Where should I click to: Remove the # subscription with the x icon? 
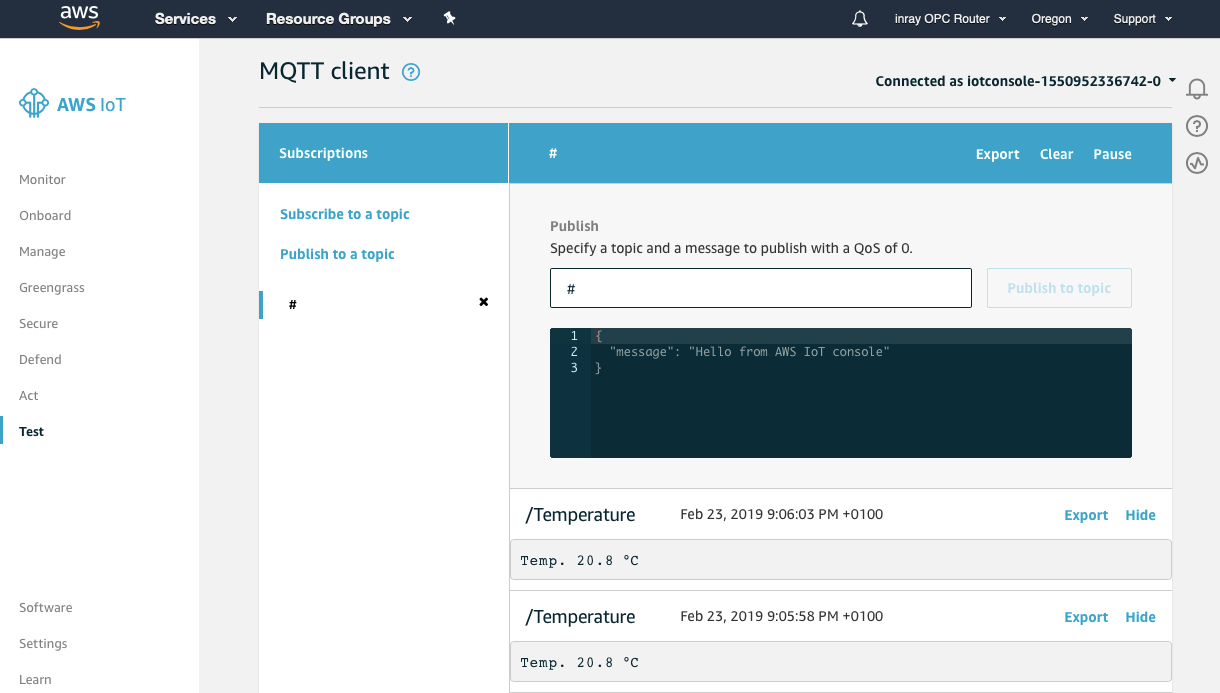click(484, 302)
